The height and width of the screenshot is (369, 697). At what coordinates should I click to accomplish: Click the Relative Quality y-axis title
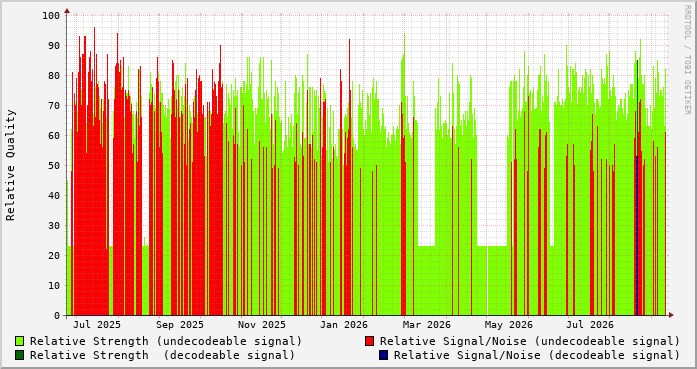[11, 165]
